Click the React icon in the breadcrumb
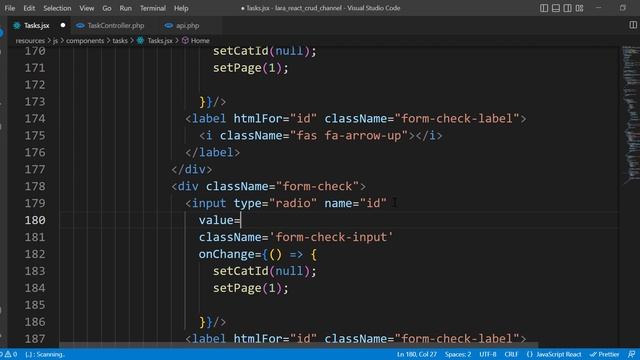This screenshot has width=640, height=360. coord(140,40)
